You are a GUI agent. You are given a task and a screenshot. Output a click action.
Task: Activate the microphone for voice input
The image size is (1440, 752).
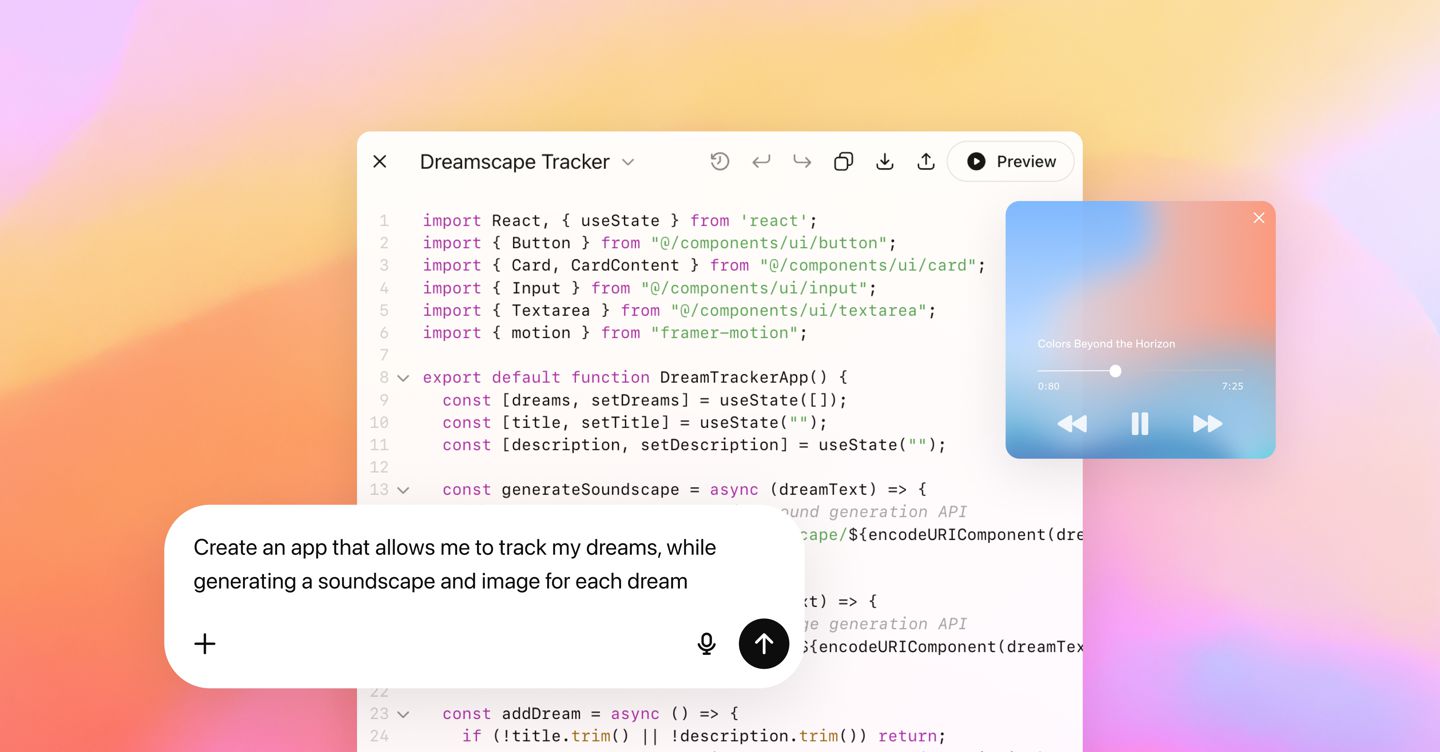(706, 644)
